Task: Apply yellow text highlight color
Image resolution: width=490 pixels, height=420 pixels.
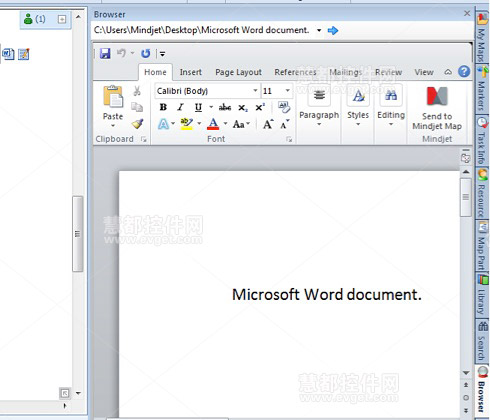Action: 187,124
